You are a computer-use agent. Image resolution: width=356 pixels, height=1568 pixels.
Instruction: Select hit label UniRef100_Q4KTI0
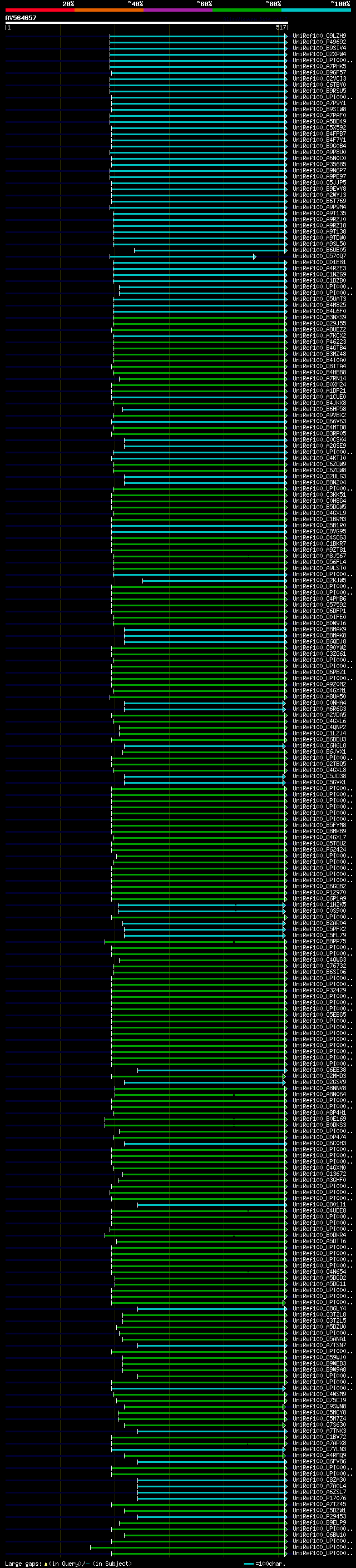(319, 458)
